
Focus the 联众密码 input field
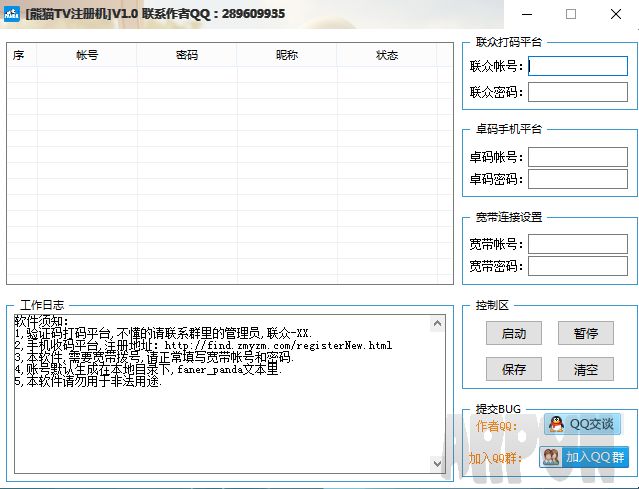click(x=578, y=92)
